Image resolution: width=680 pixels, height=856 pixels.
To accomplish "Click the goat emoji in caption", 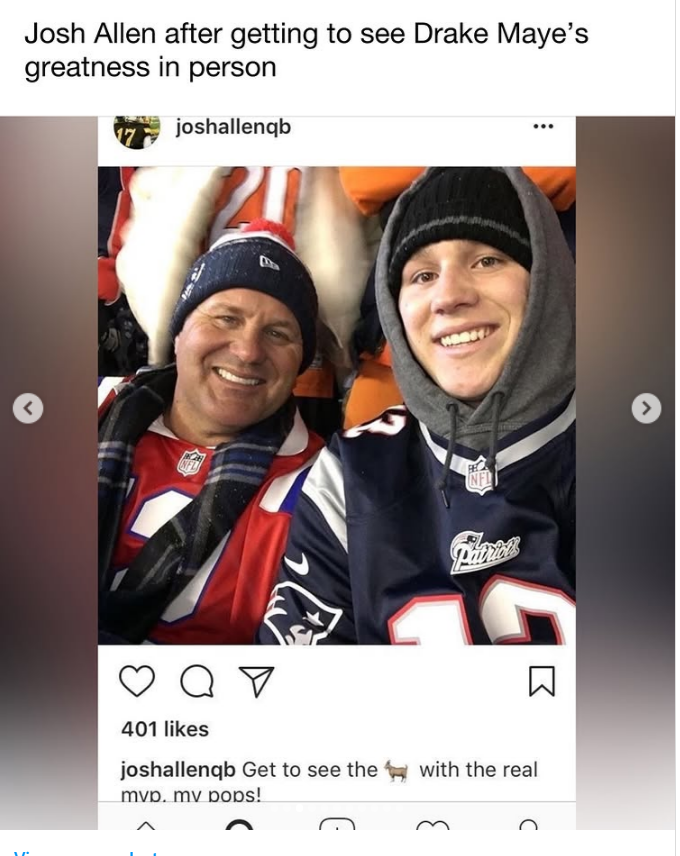I will [x=397, y=770].
